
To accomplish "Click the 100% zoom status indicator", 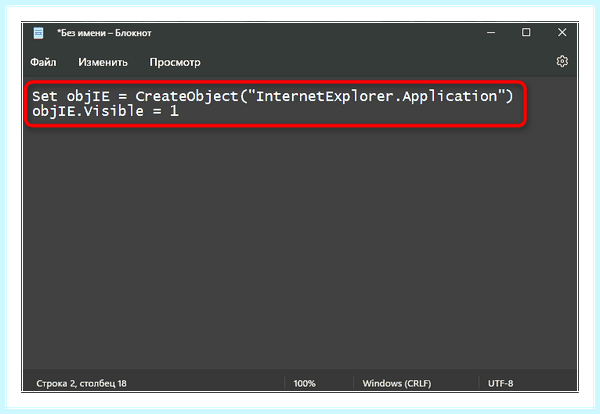I will tap(304, 383).
